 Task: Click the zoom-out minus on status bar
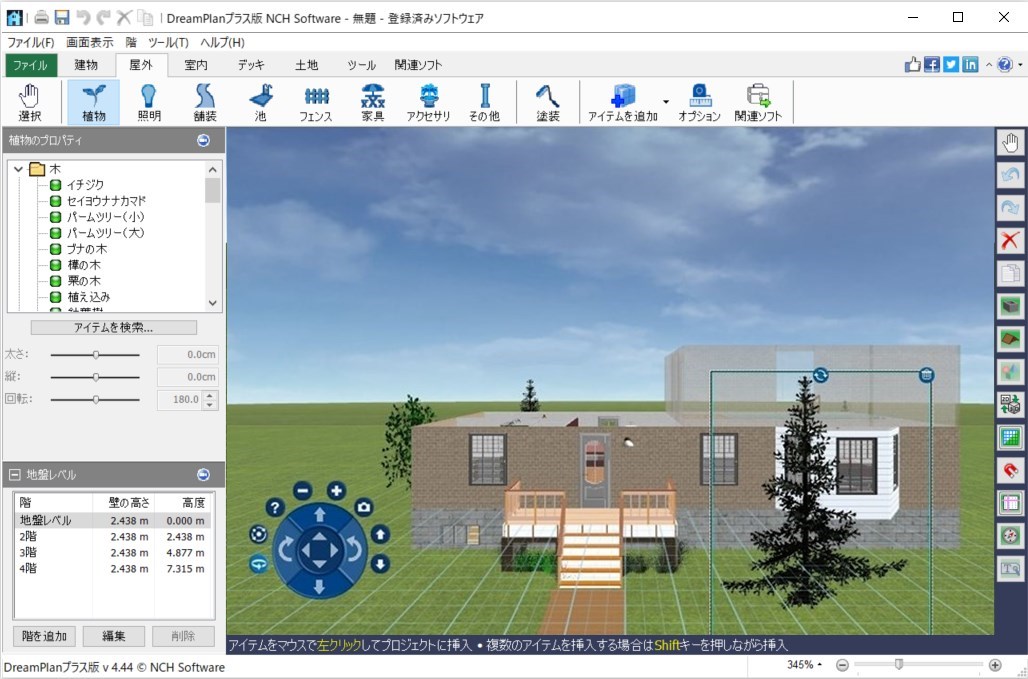click(x=842, y=665)
